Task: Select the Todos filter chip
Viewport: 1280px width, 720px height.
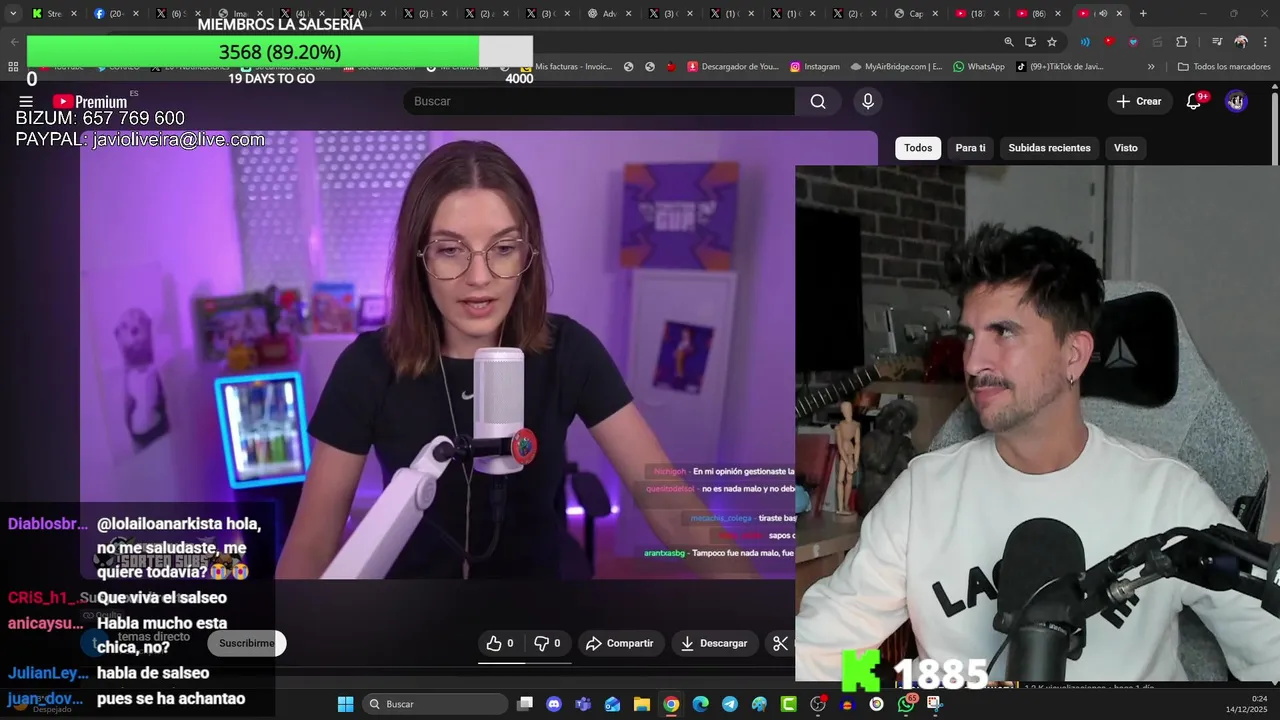Action: pyautogui.click(x=918, y=148)
